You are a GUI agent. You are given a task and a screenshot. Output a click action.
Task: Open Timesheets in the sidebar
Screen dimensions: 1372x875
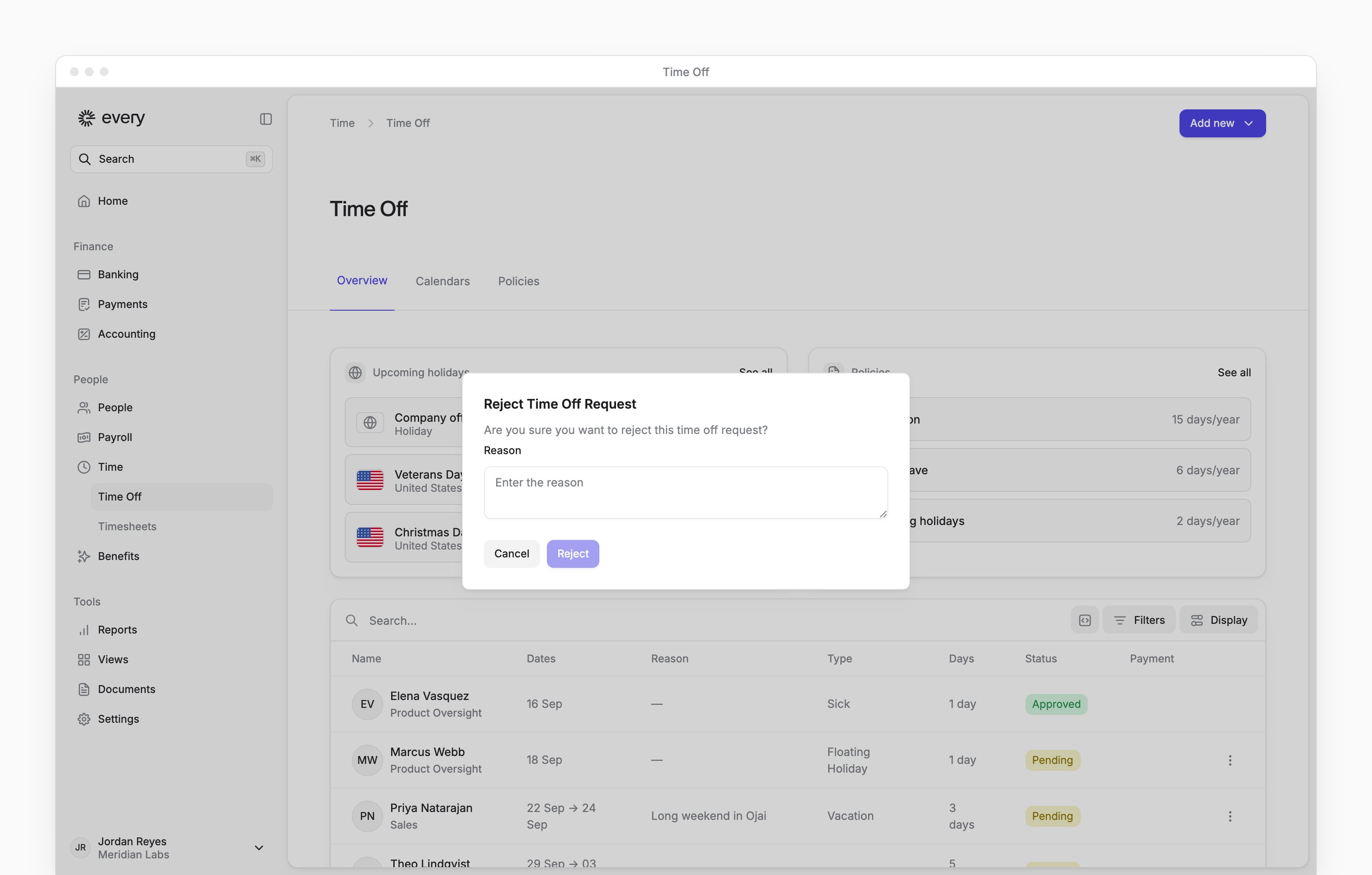coord(182,526)
